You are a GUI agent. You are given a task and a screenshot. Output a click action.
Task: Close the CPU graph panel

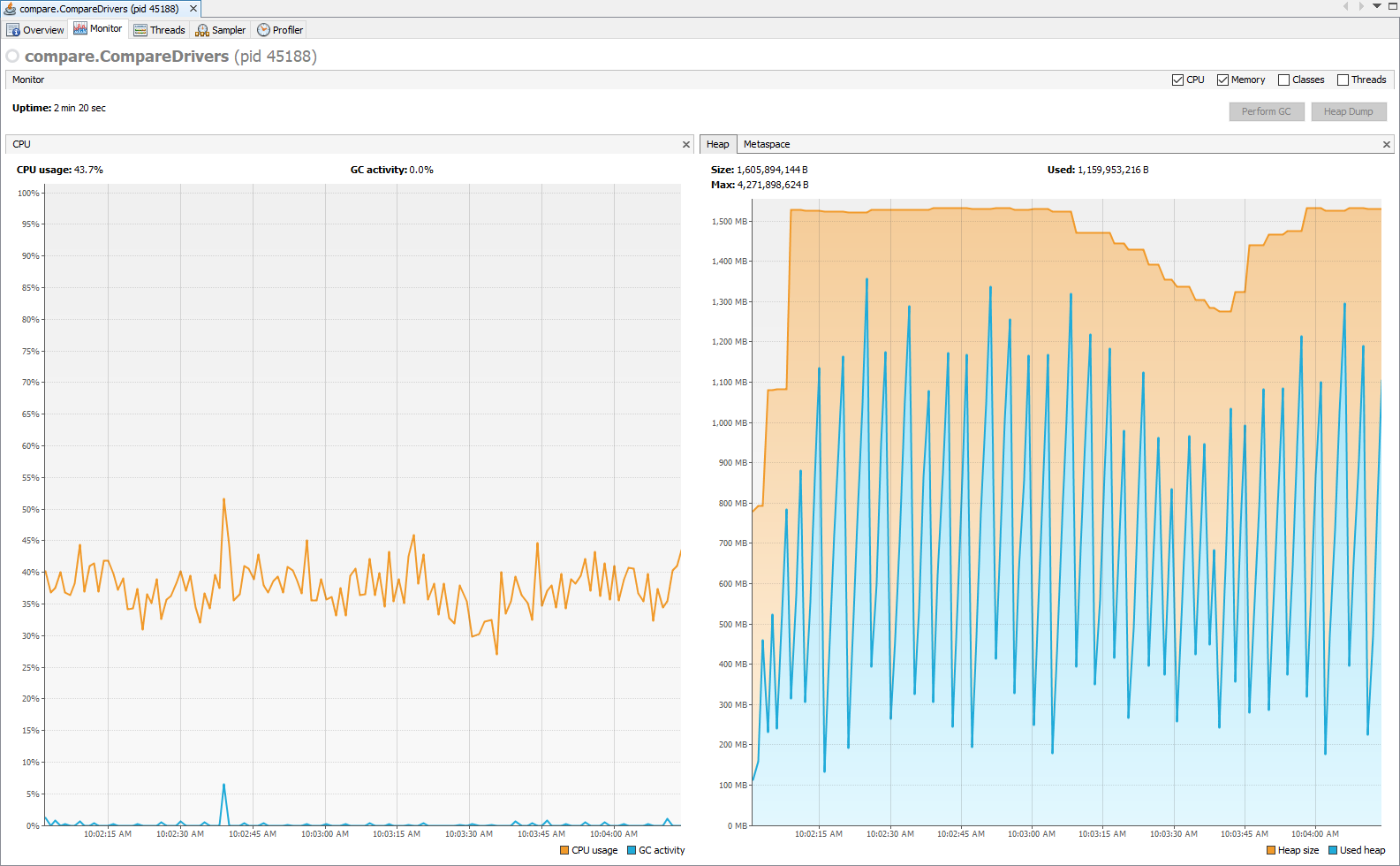coord(686,144)
